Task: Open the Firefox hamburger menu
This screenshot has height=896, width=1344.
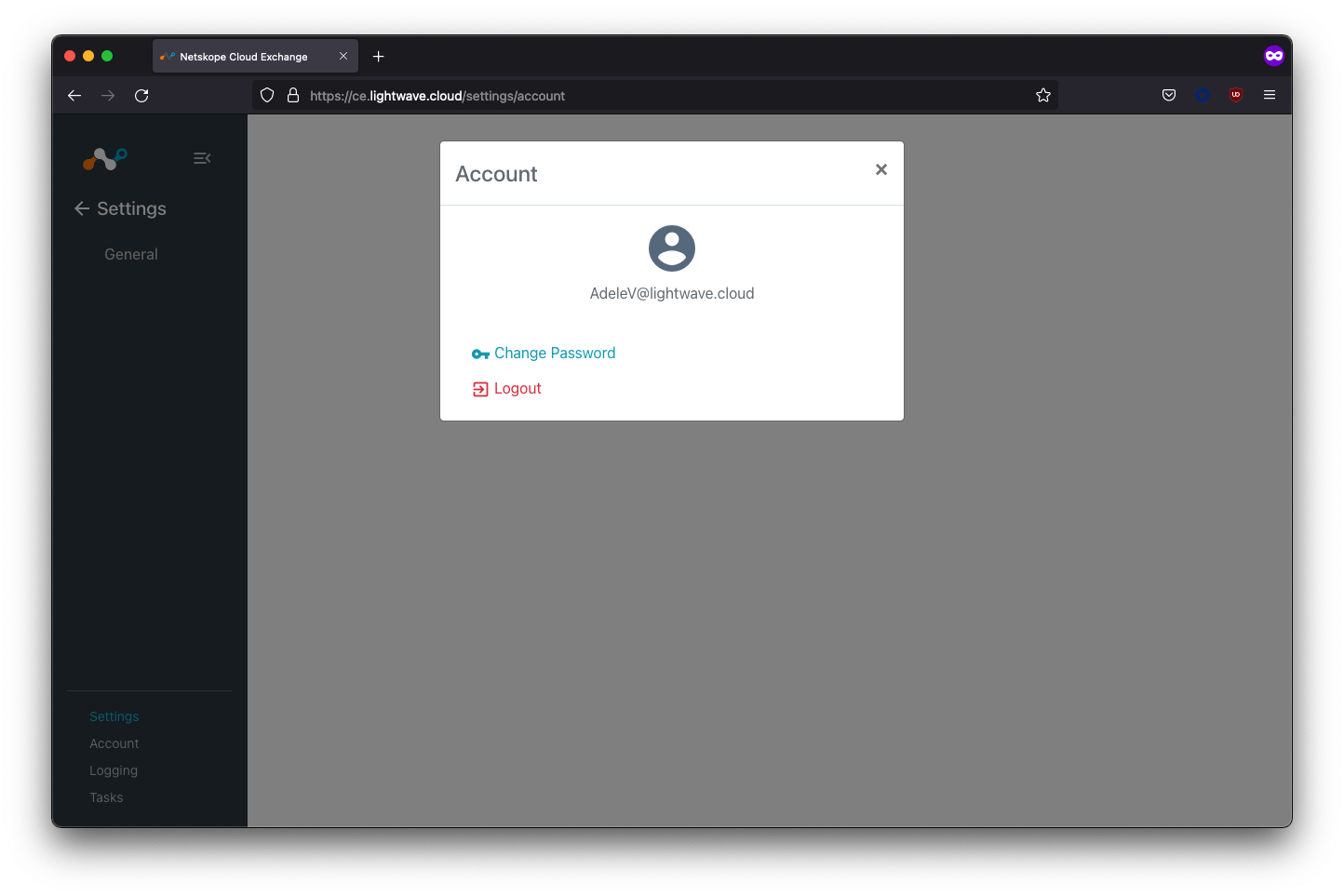Action: [x=1270, y=95]
